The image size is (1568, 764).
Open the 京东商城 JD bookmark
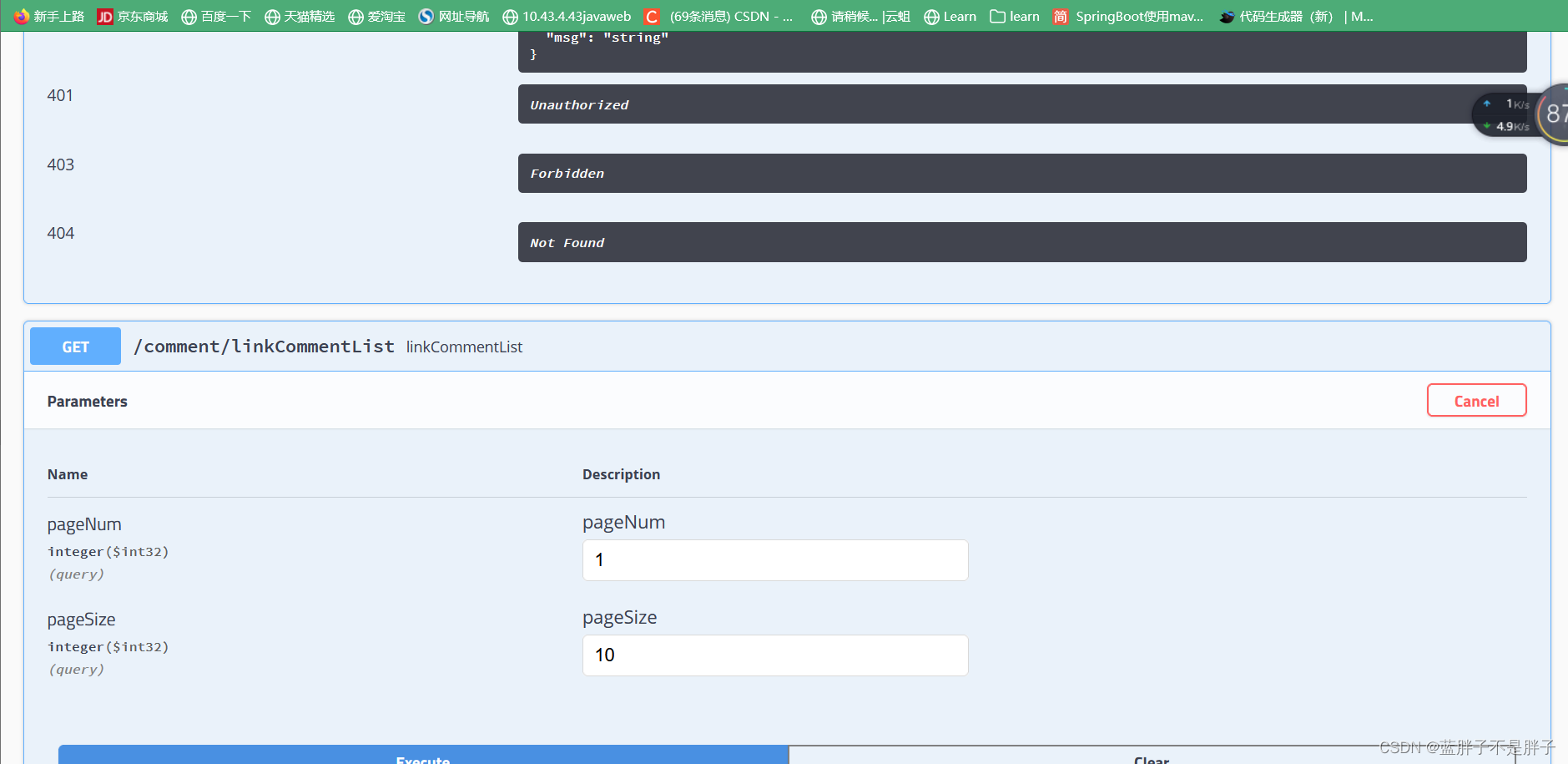point(133,16)
